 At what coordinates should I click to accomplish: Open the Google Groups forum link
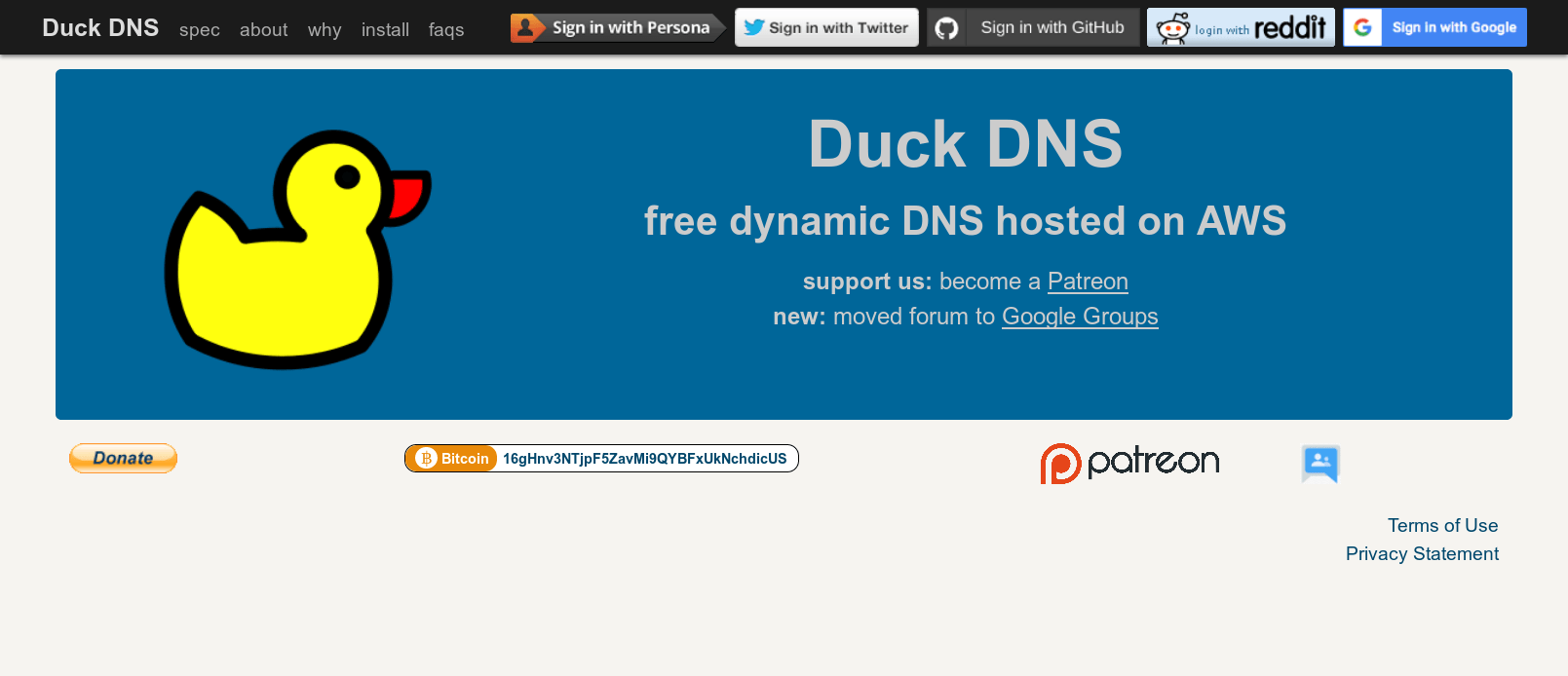1080,317
